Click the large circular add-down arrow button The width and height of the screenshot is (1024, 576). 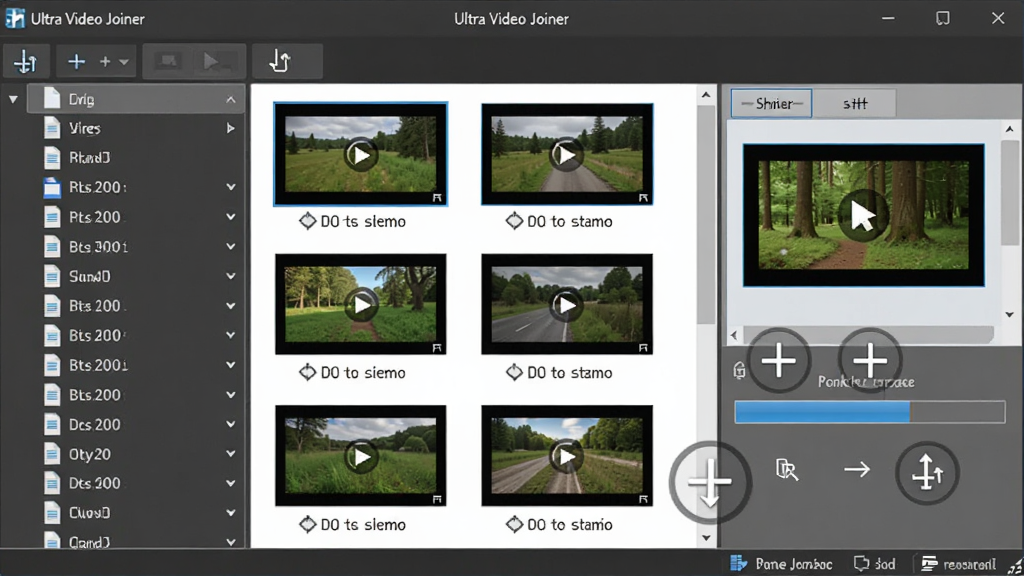coord(710,483)
